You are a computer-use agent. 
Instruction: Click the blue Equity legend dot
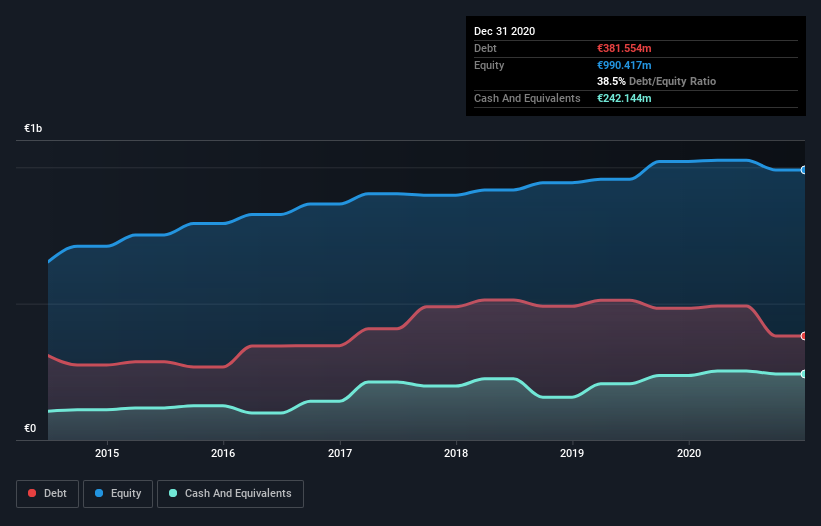point(99,493)
